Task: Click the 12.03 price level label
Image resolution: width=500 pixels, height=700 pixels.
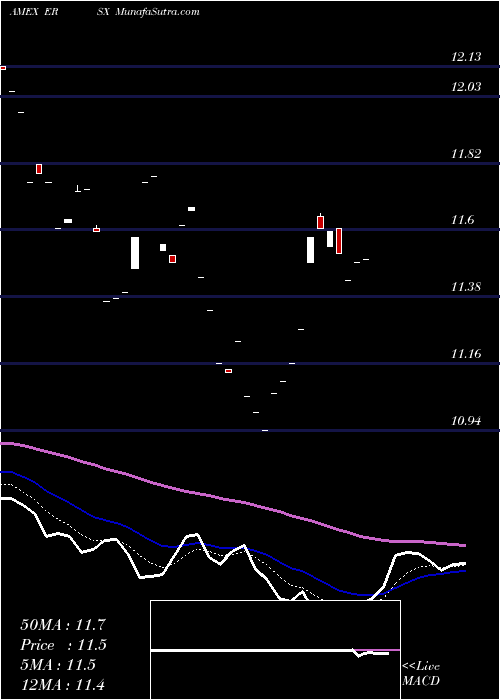Action: [467, 87]
